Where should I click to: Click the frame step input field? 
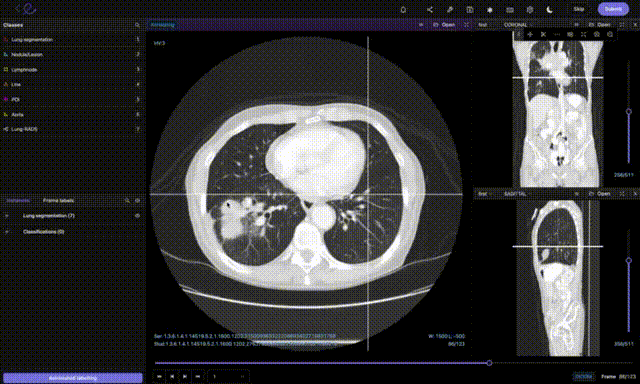(x=228, y=376)
